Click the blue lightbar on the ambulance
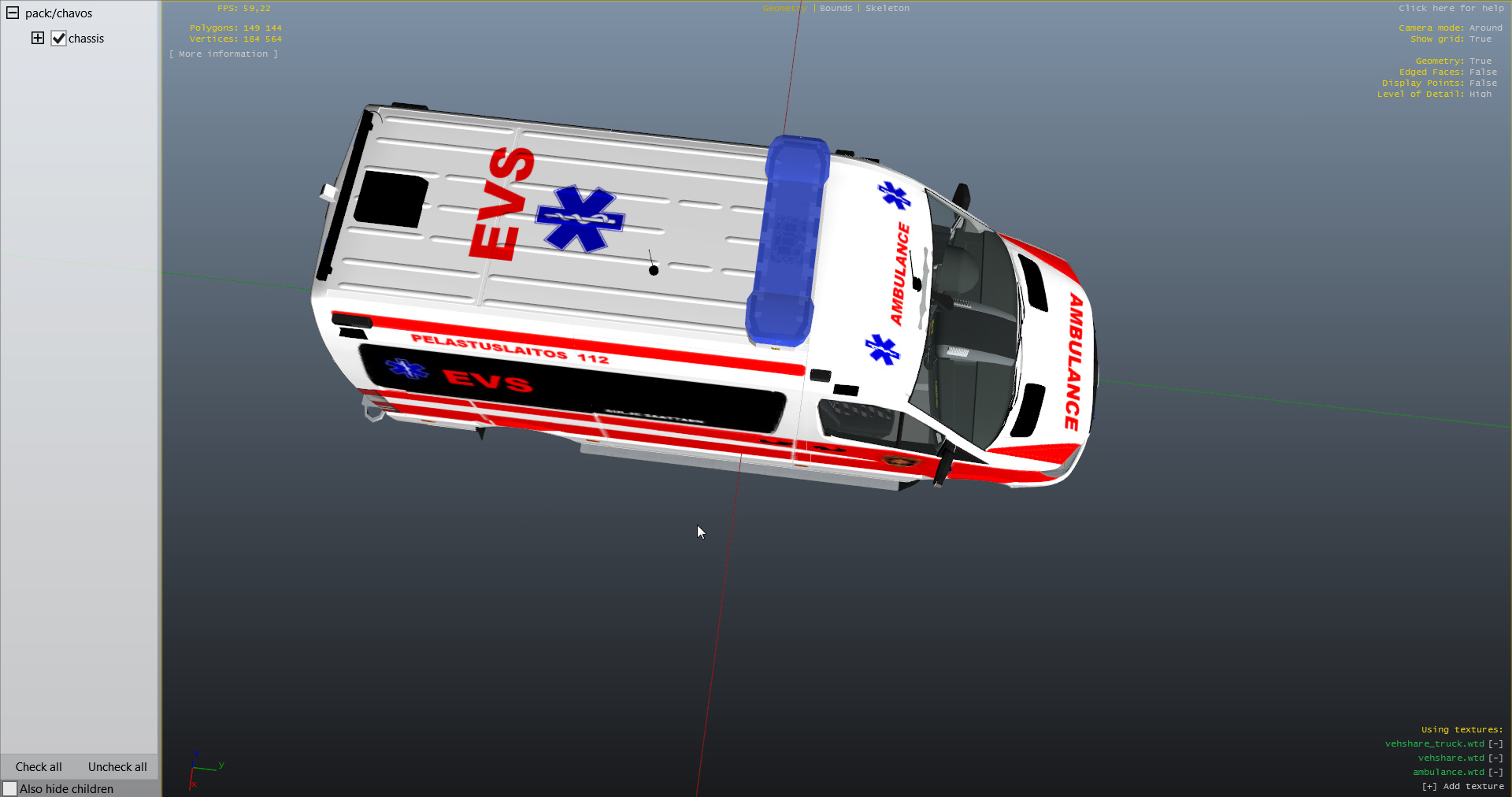The image size is (1512, 797). click(x=787, y=240)
